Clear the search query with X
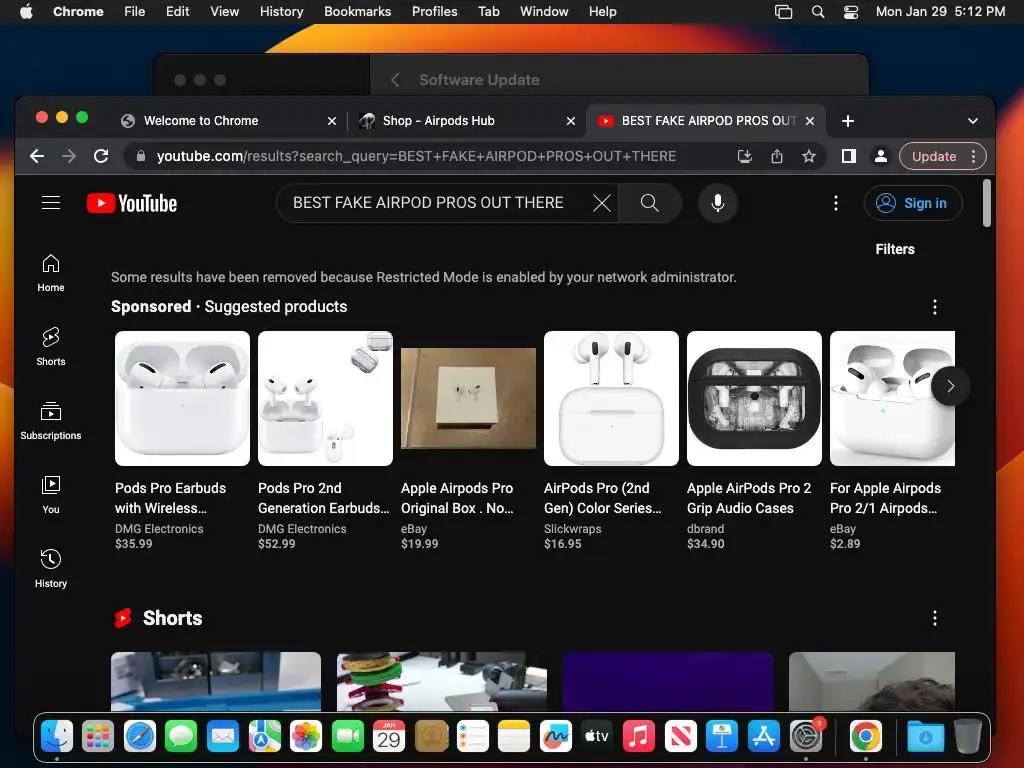 [601, 203]
